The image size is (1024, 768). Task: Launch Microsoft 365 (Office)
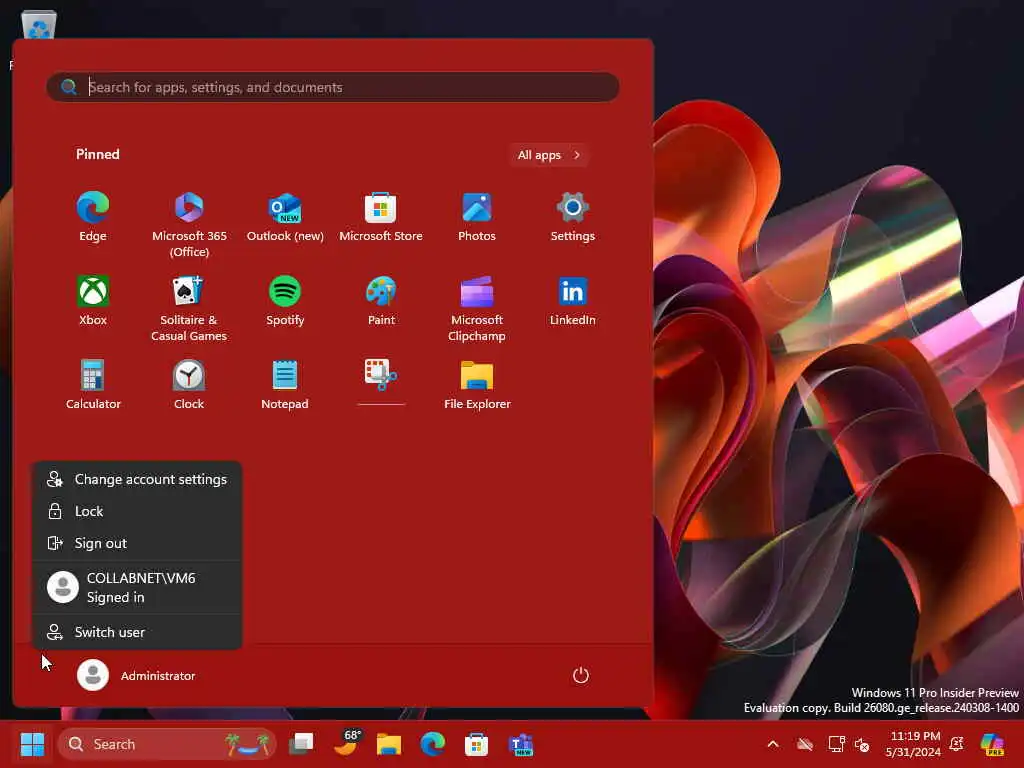(x=189, y=225)
